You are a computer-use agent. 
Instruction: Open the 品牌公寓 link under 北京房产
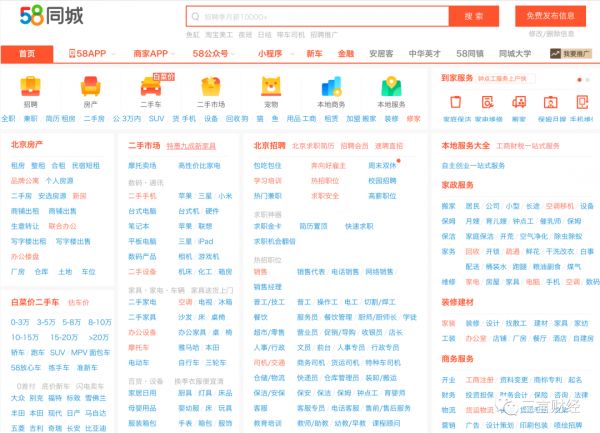pos(25,181)
